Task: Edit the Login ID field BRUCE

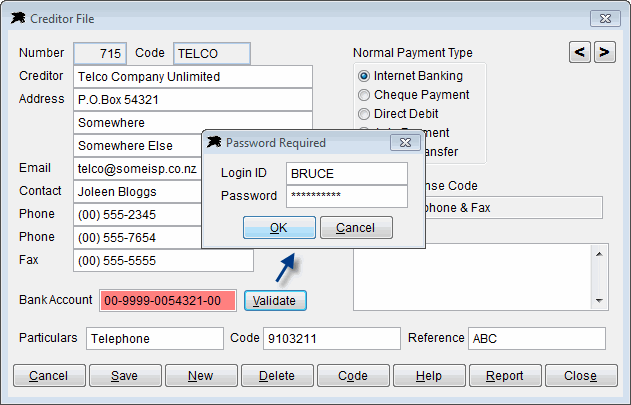Action: coord(347,174)
